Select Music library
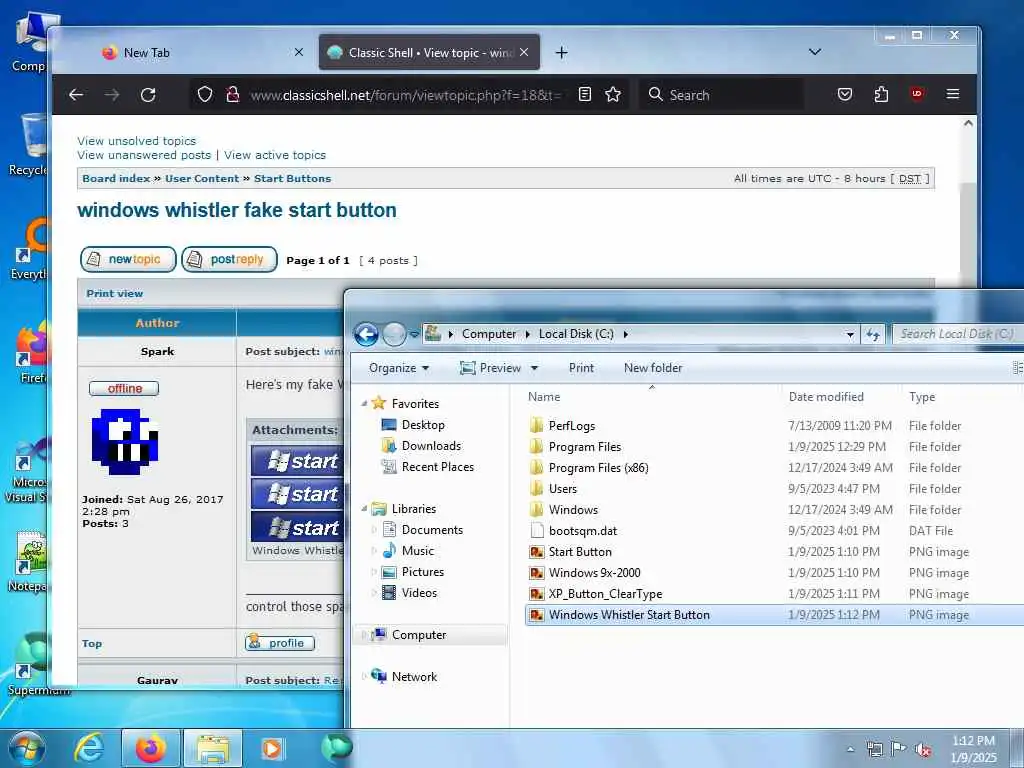 [x=417, y=551]
